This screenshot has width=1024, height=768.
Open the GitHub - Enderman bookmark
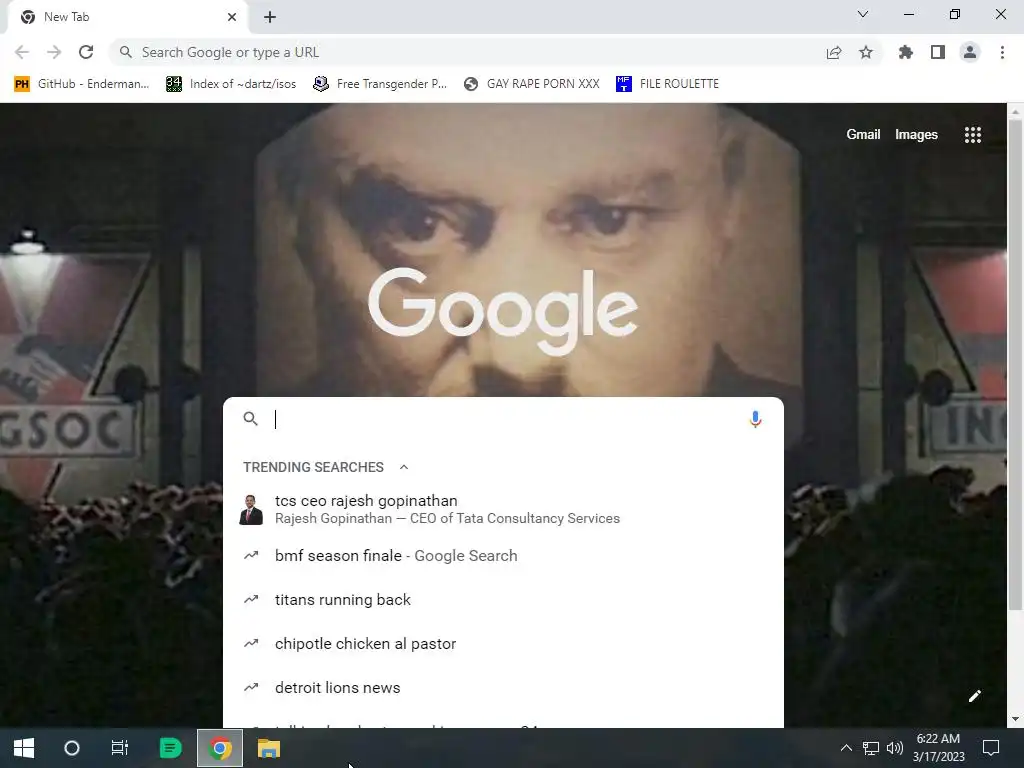pyautogui.click(x=82, y=84)
